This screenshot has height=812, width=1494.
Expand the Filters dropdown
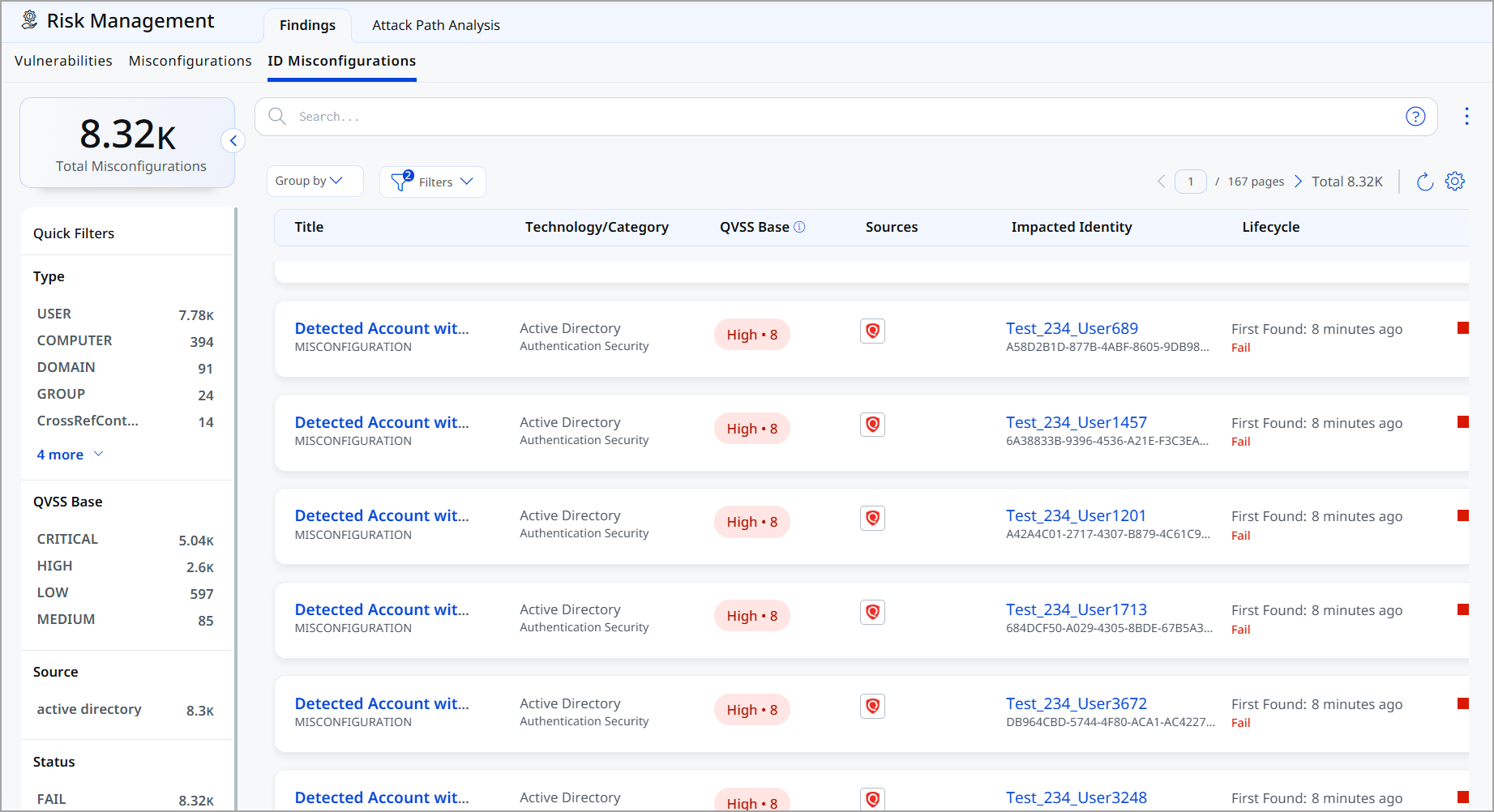click(x=433, y=182)
